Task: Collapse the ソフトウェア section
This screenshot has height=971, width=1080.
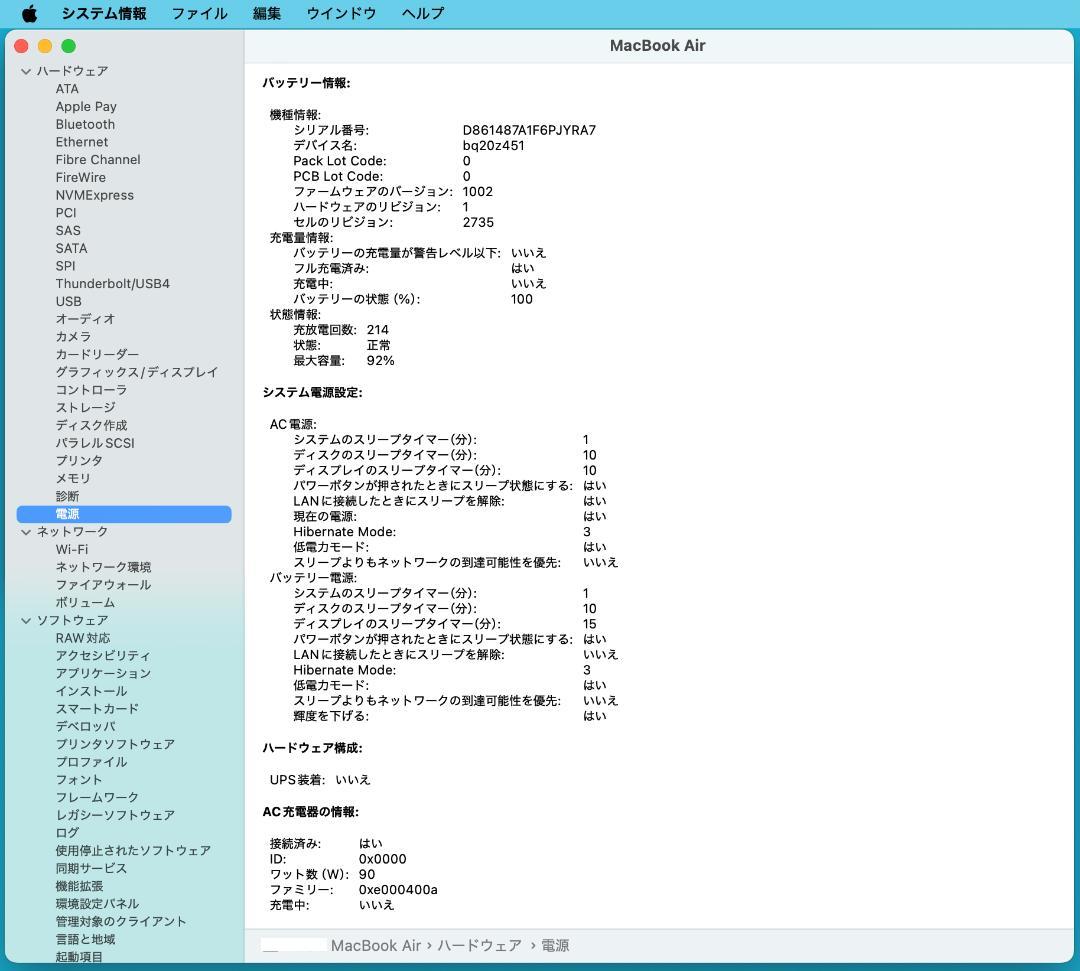Action: (24, 620)
